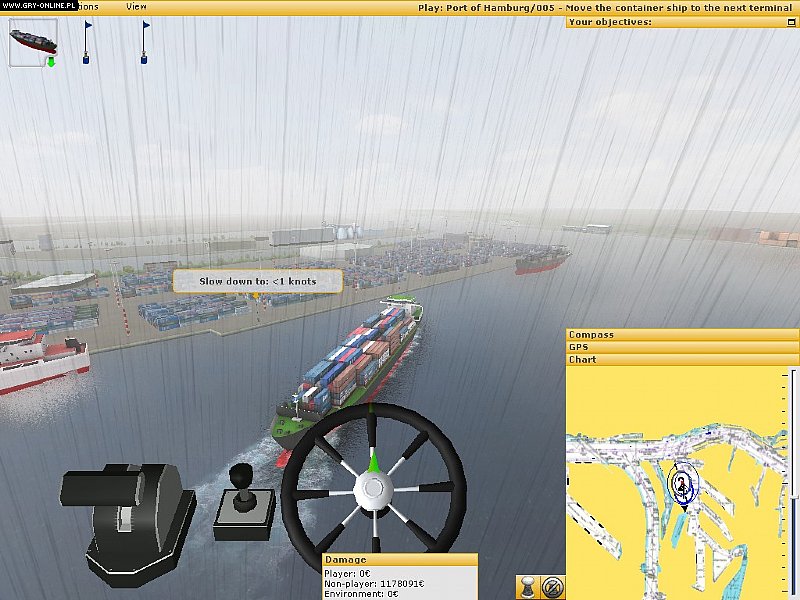The width and height of the screenshot is (800, 600).
Task: Toggle the Your objectives panel minimize box
Action: click(791, 21)
